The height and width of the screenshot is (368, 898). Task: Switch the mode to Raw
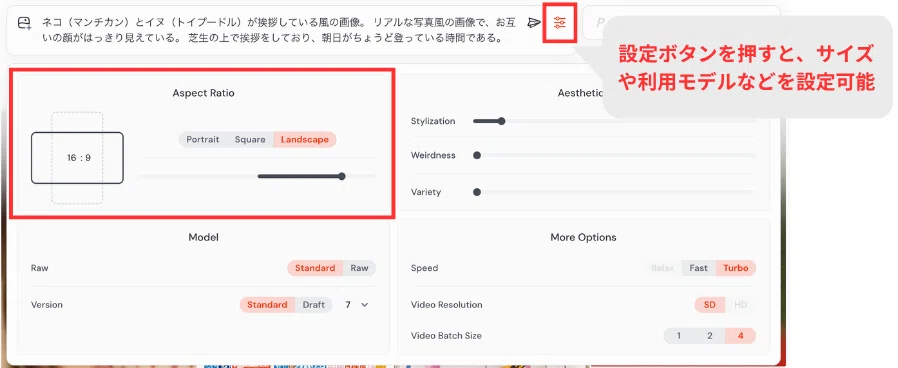click(360, 268)
